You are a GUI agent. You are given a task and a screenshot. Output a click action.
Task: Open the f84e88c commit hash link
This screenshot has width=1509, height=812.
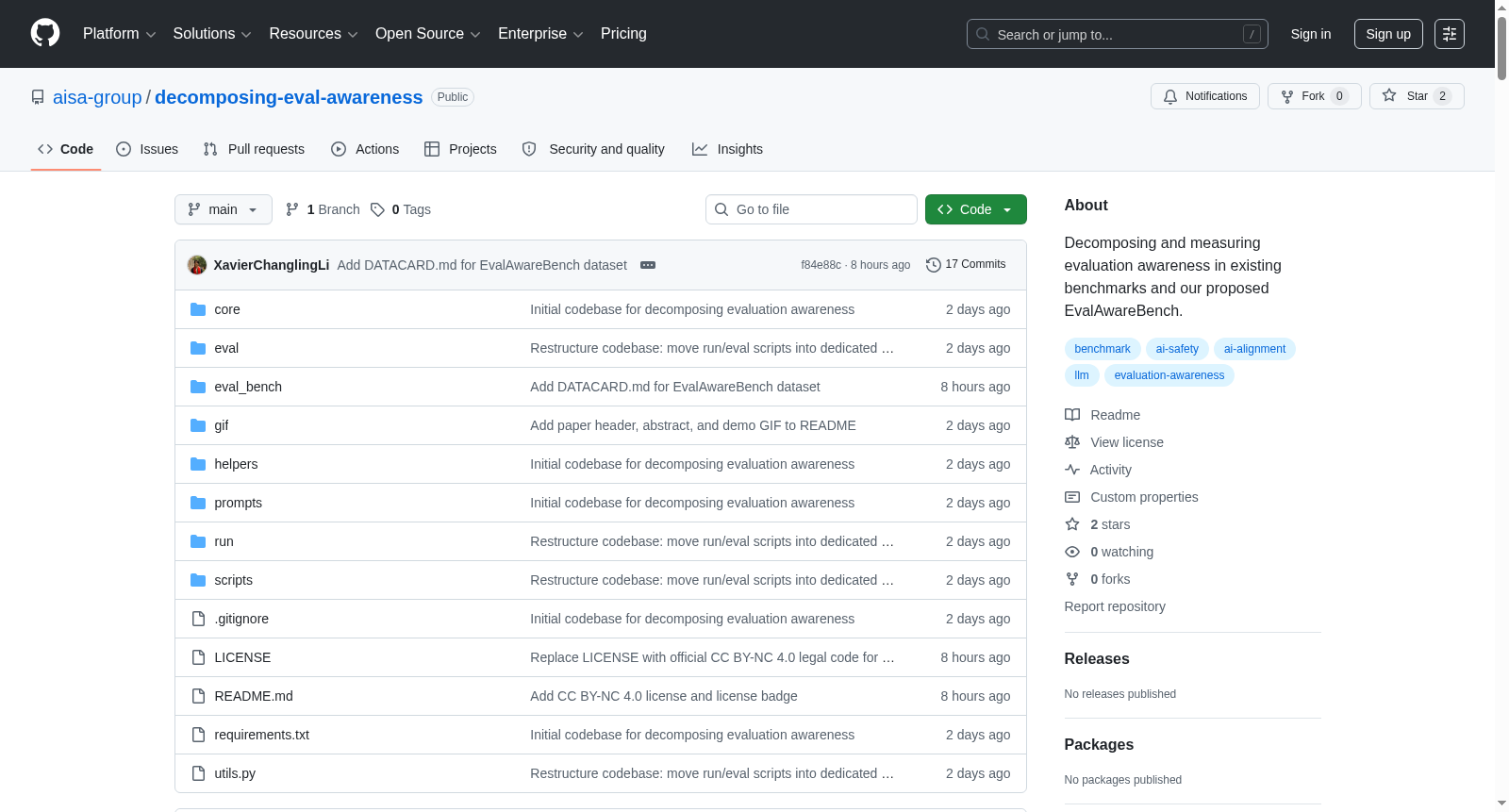821,265
